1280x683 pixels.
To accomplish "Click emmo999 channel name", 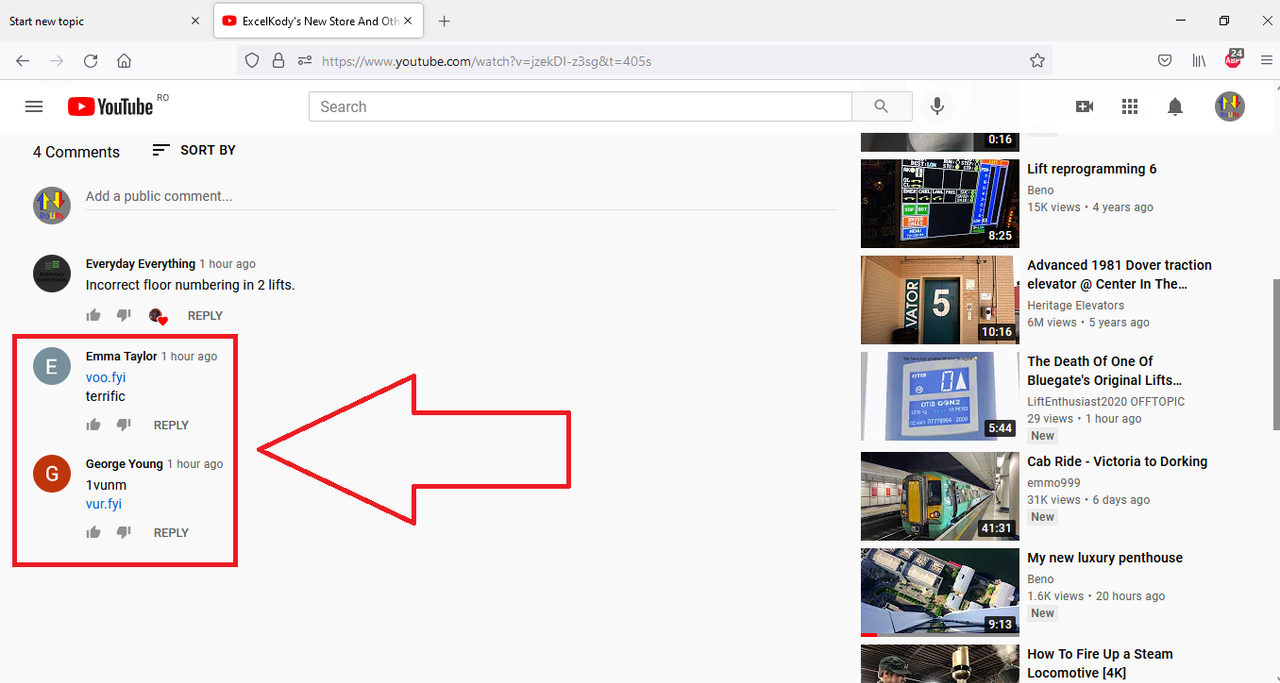I will (x=1054, y=483).
